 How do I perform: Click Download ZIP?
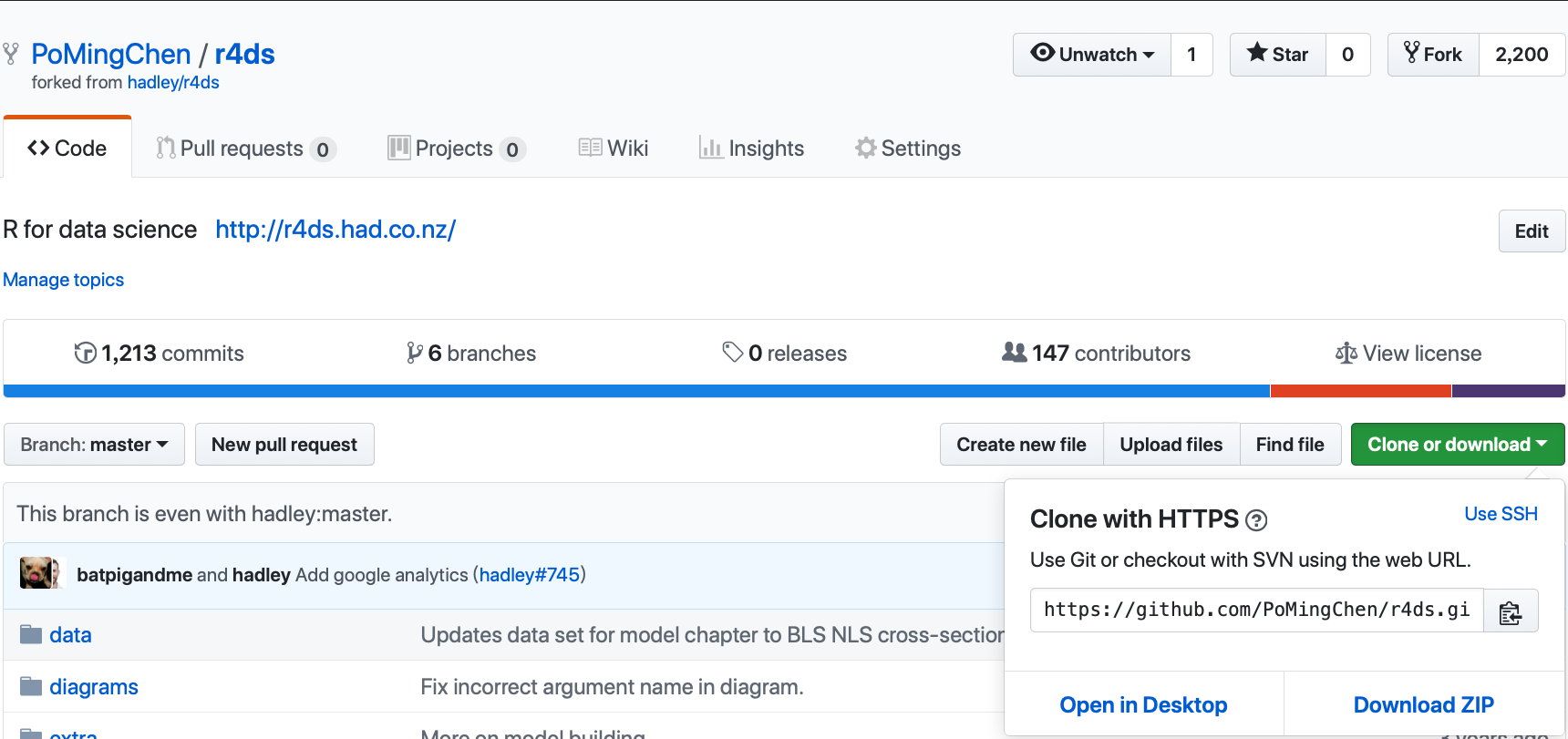[1424, 705]
